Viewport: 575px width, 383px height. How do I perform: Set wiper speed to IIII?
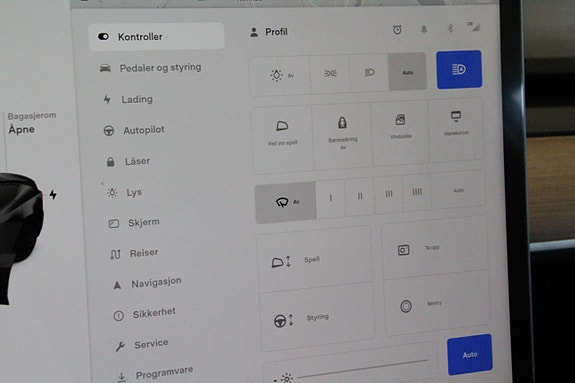(x=417, y=192)
